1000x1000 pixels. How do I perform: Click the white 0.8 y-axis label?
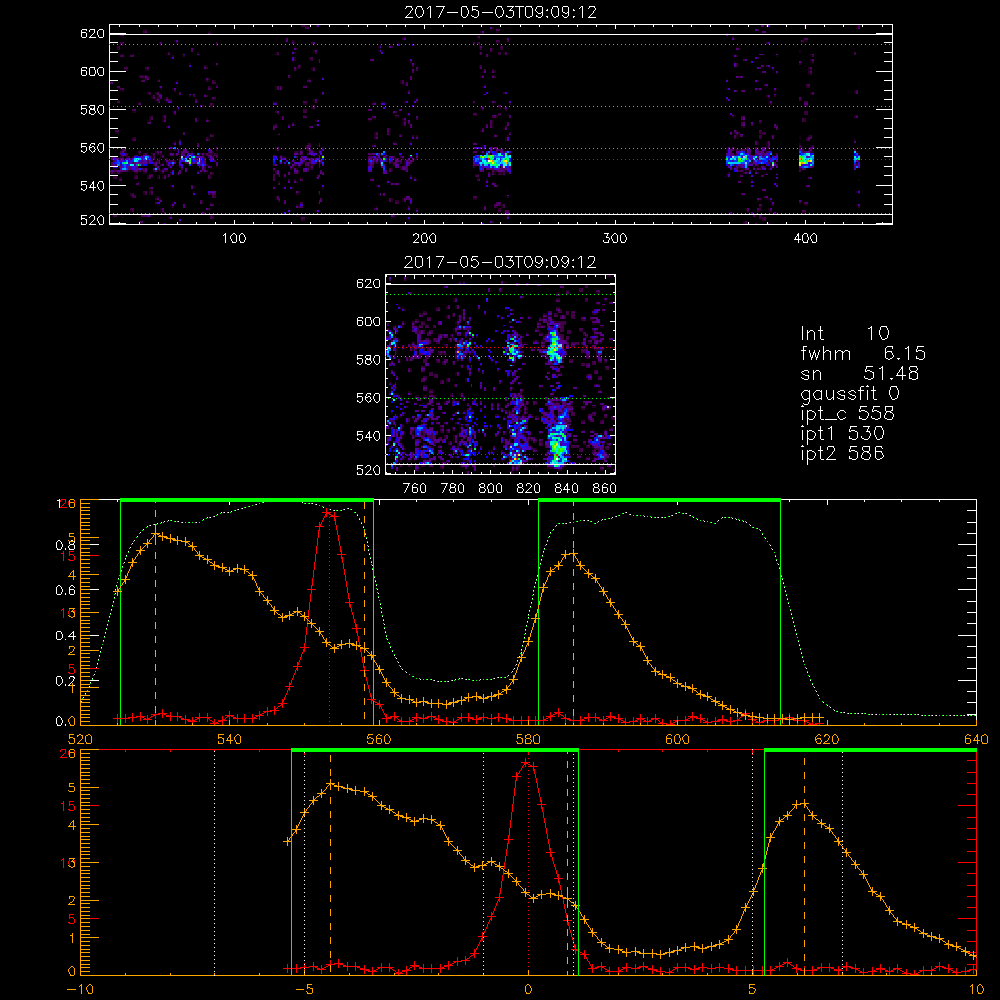click(66, 545)
